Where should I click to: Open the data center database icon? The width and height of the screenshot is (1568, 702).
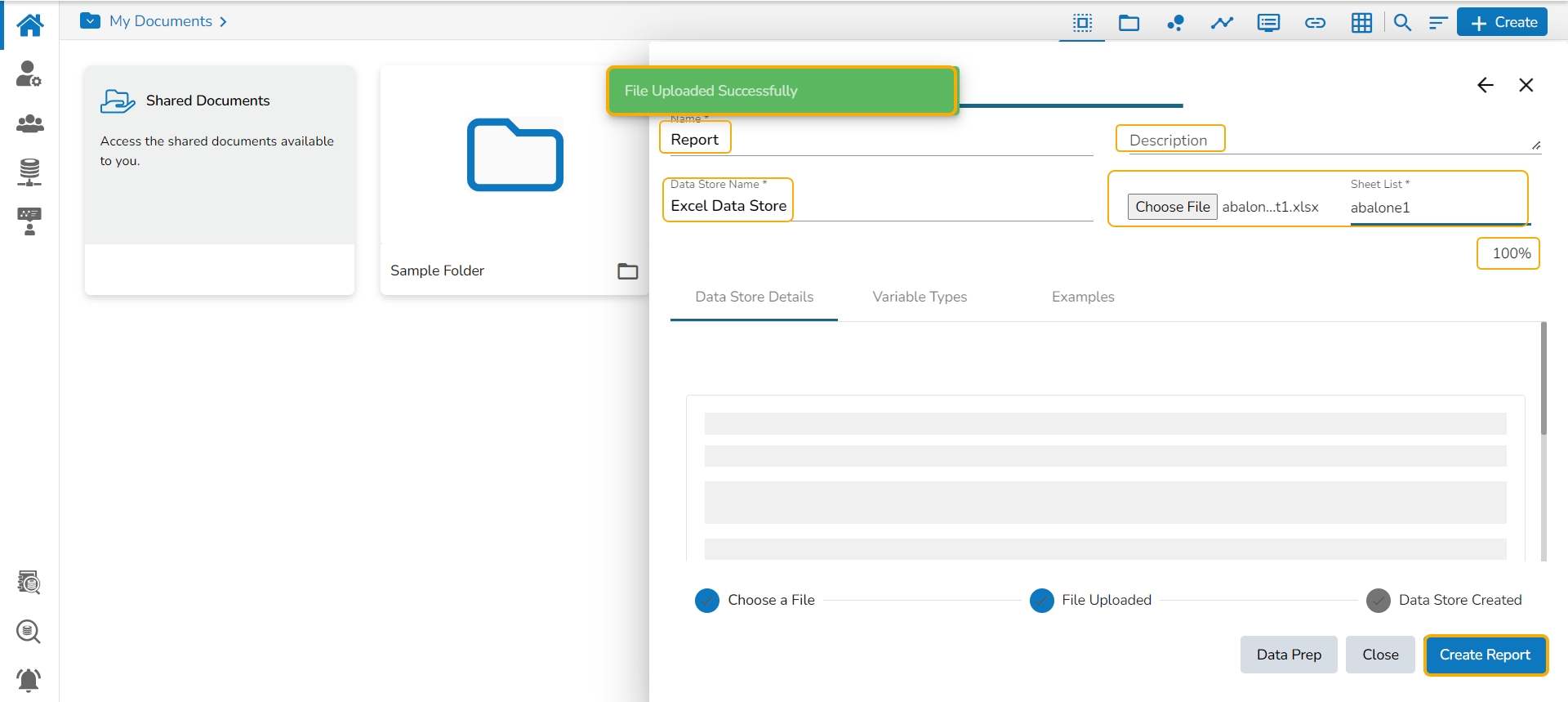[x=29, y=172]
